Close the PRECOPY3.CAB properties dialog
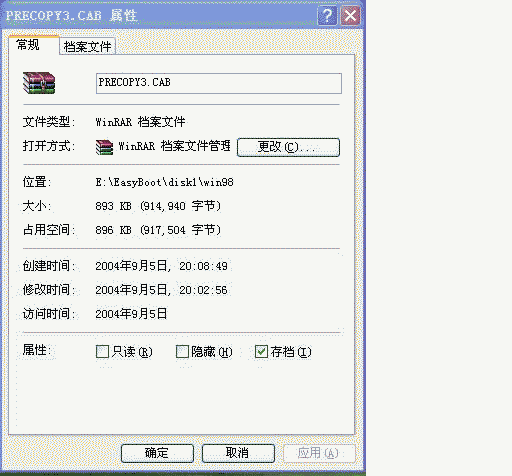This screenshot has height=476, width=512. pyautogui.click(x=350, y=15)
